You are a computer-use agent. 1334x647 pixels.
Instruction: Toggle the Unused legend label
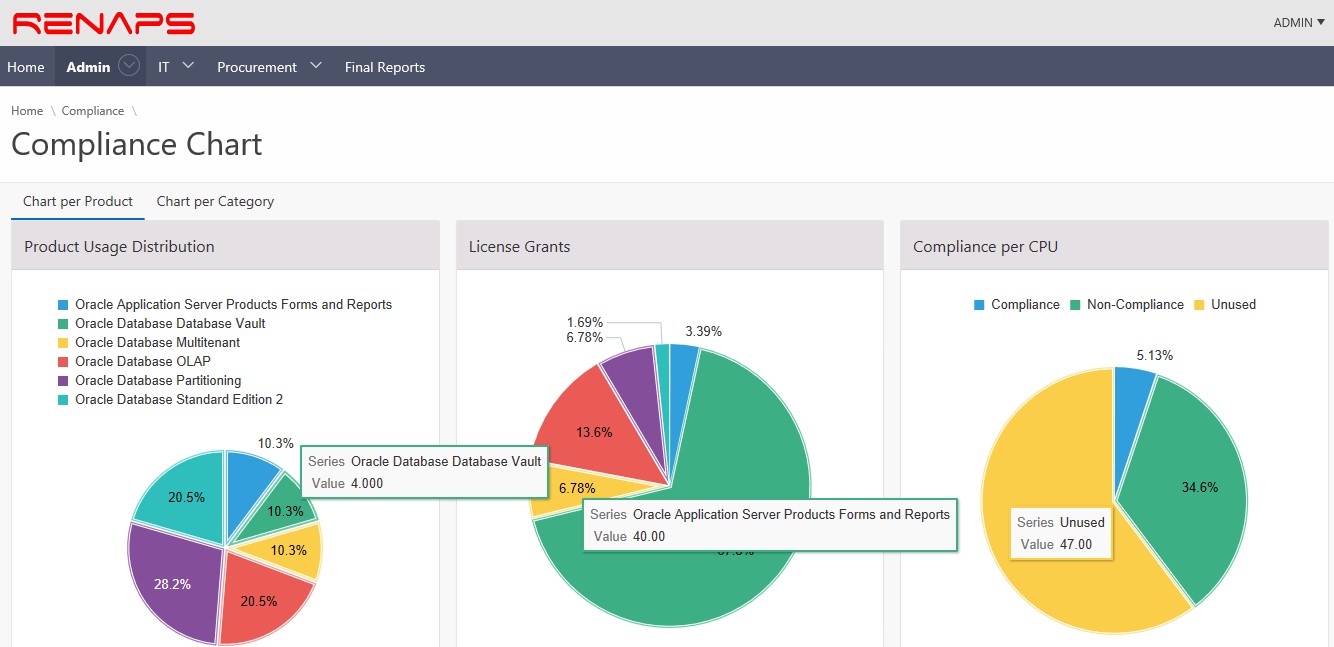pos(1233,304)
